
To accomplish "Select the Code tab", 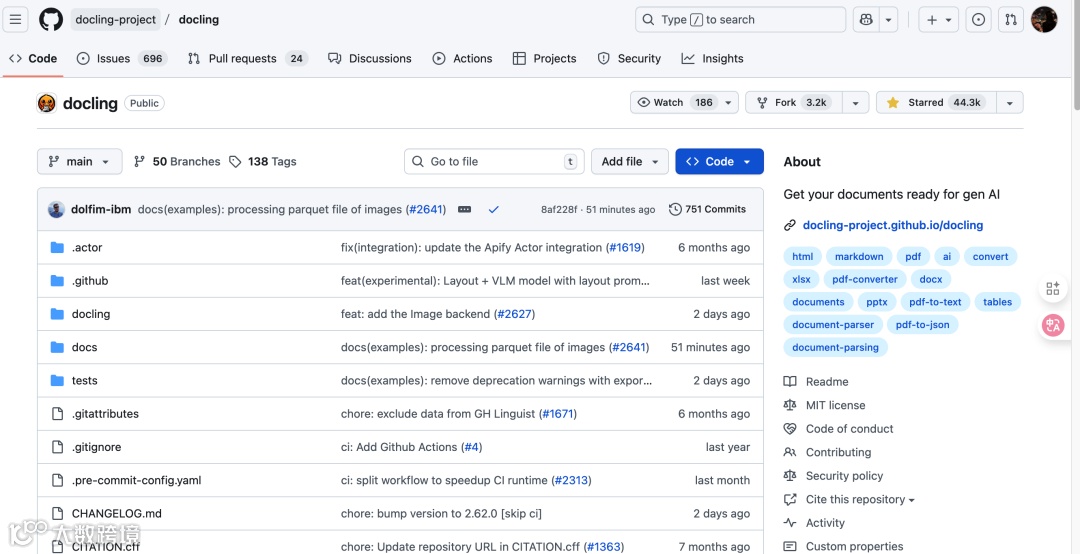I will coord(33,59).
